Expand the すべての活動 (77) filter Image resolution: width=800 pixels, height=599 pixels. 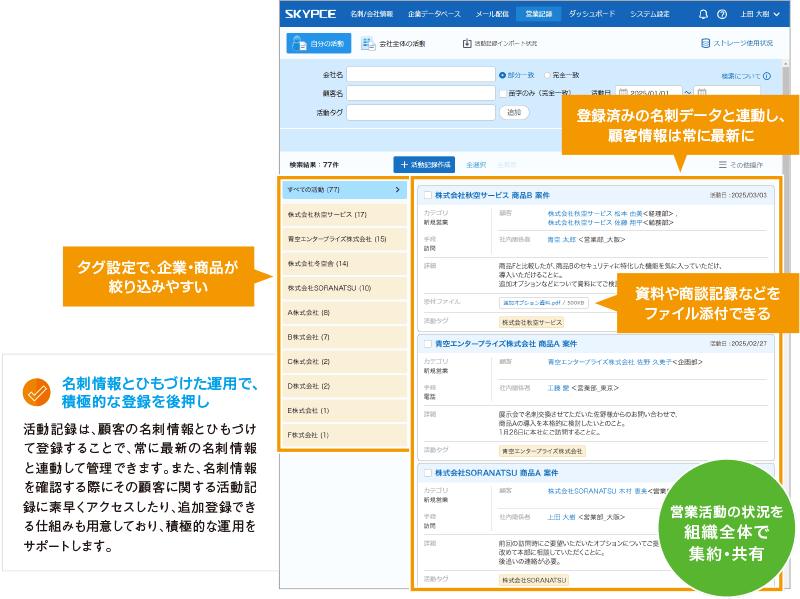click(x=344, y=190)
